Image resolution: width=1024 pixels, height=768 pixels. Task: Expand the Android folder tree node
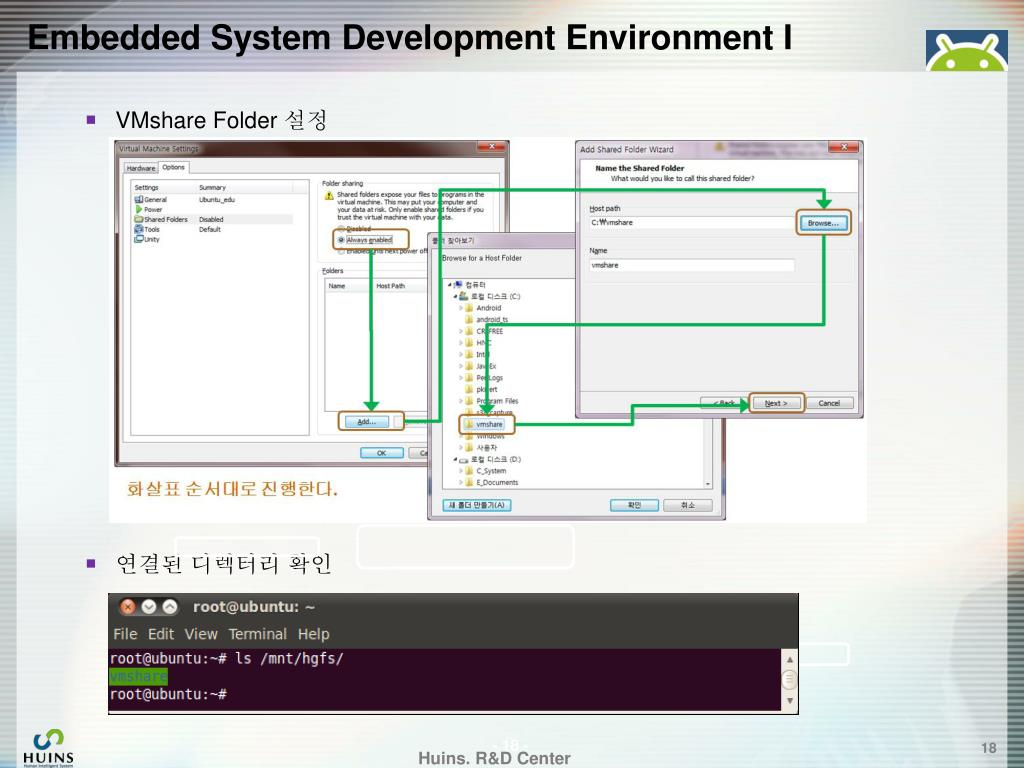click(461, 308)
